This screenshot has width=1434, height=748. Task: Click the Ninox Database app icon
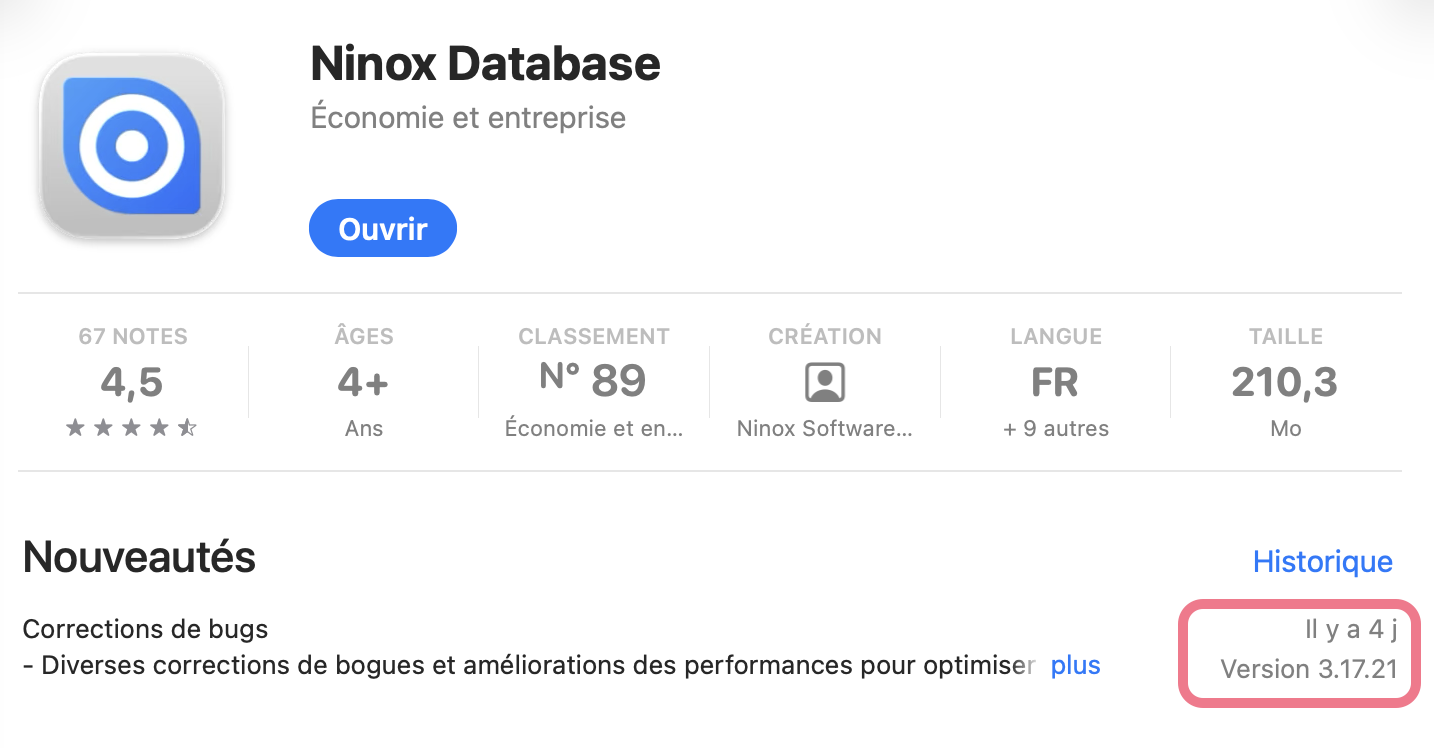(132, 146)
